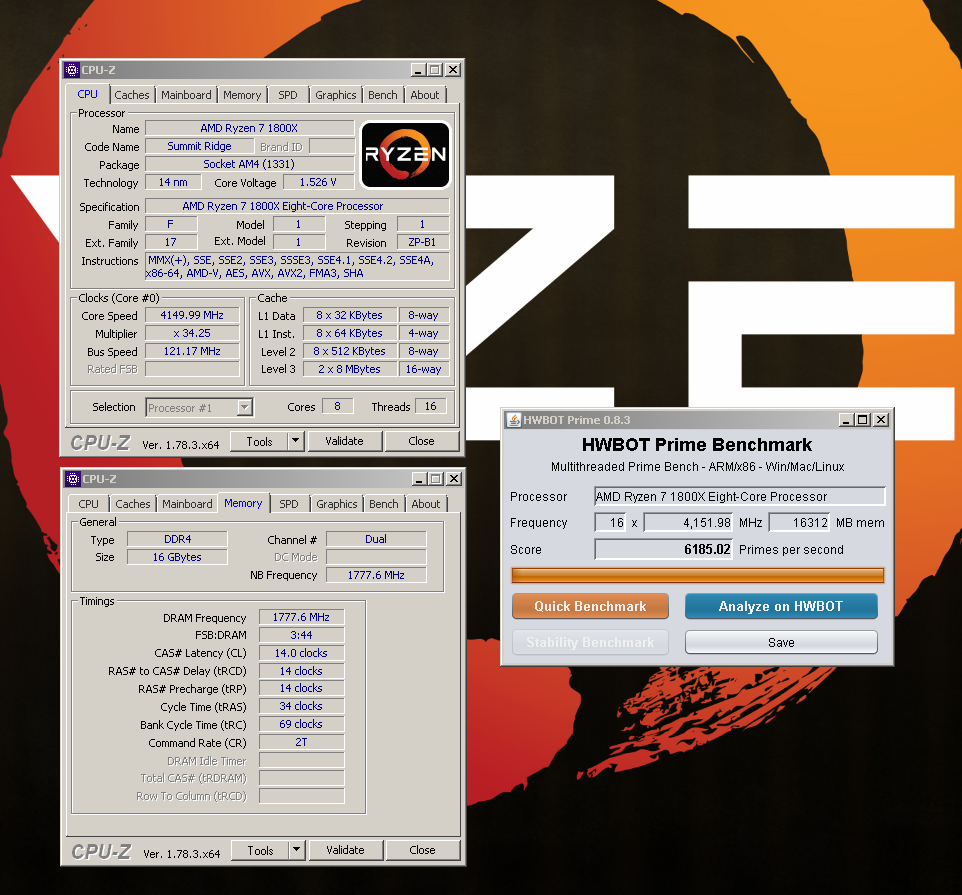Switch to Graphics tab in top CPU-Z window
The height and width of the screenshot is (895, 962).
tap(336, 95)
